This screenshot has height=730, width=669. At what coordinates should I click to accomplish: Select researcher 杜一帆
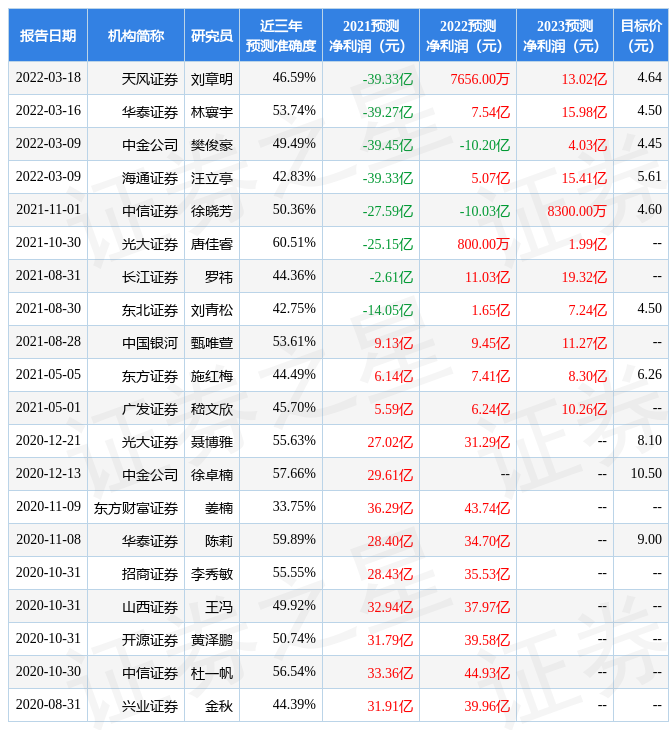click(212, 673)
